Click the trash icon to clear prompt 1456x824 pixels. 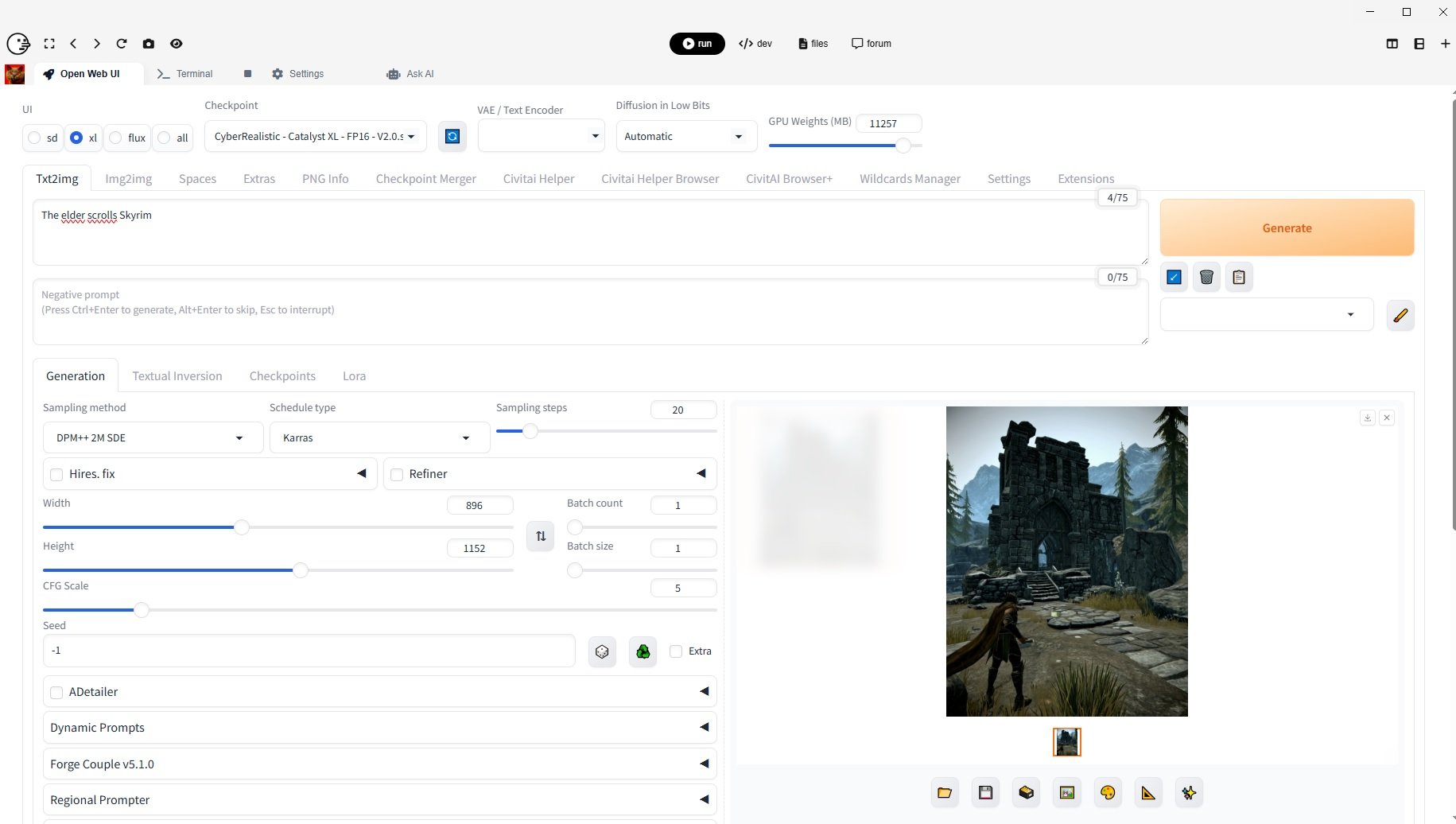click(1206, 278)
